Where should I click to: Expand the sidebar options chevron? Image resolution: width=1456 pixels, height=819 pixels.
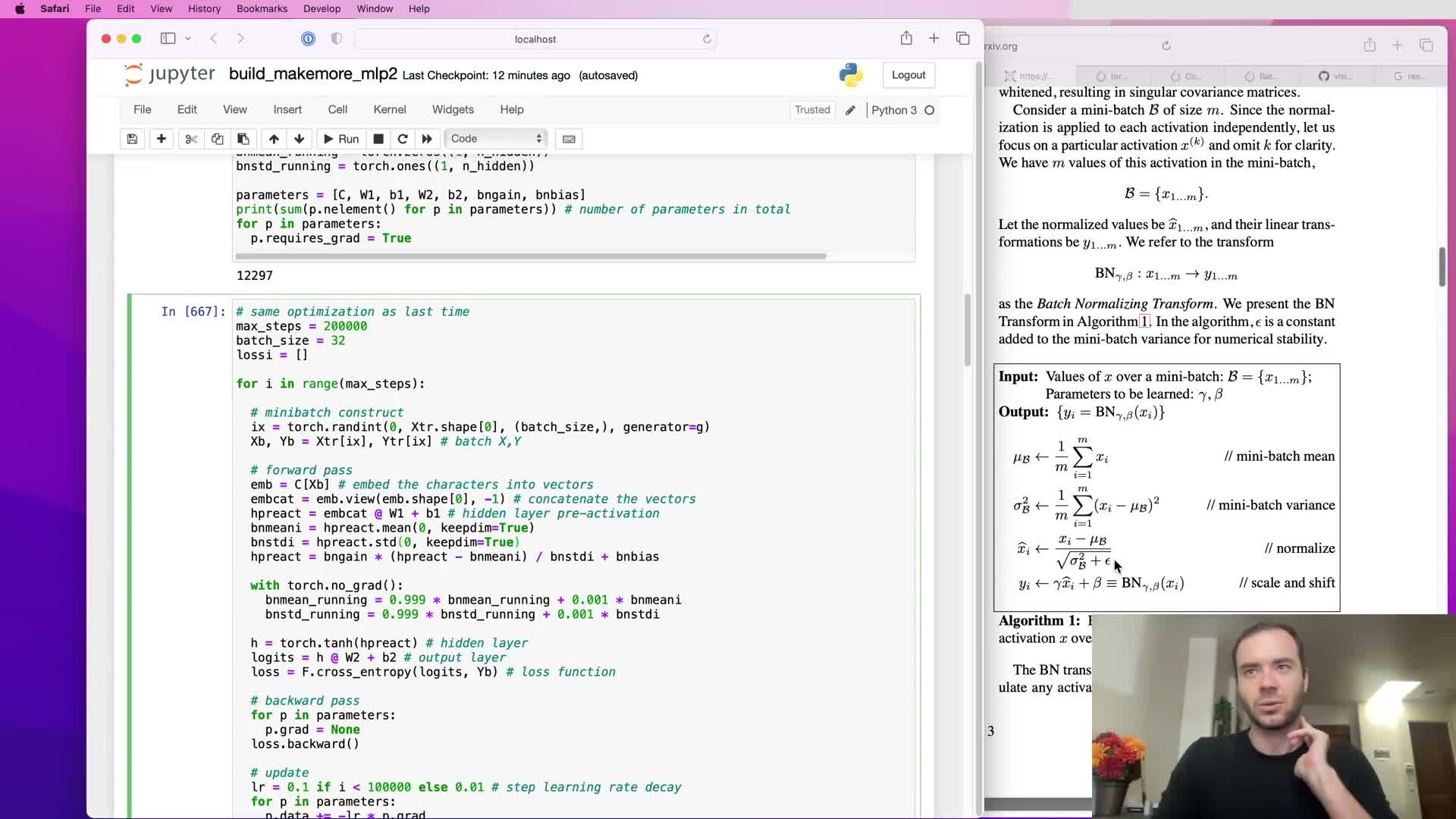pyautogui.click(x=188, y=39)
